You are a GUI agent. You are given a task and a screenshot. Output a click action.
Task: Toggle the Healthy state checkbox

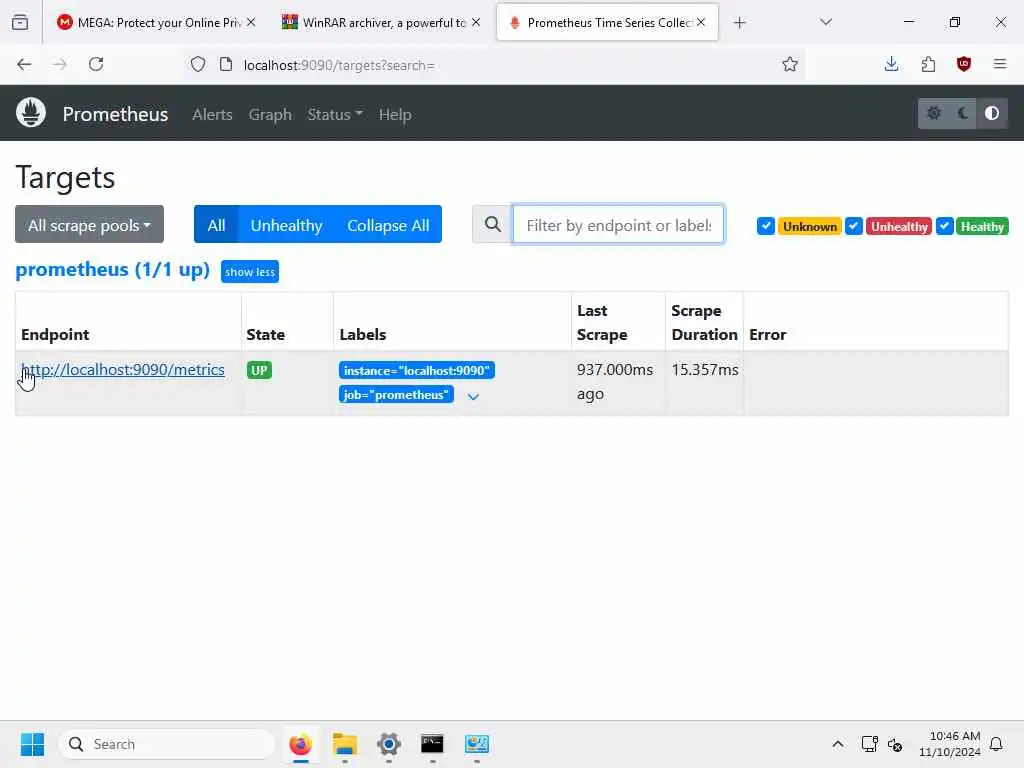[944, 226]
